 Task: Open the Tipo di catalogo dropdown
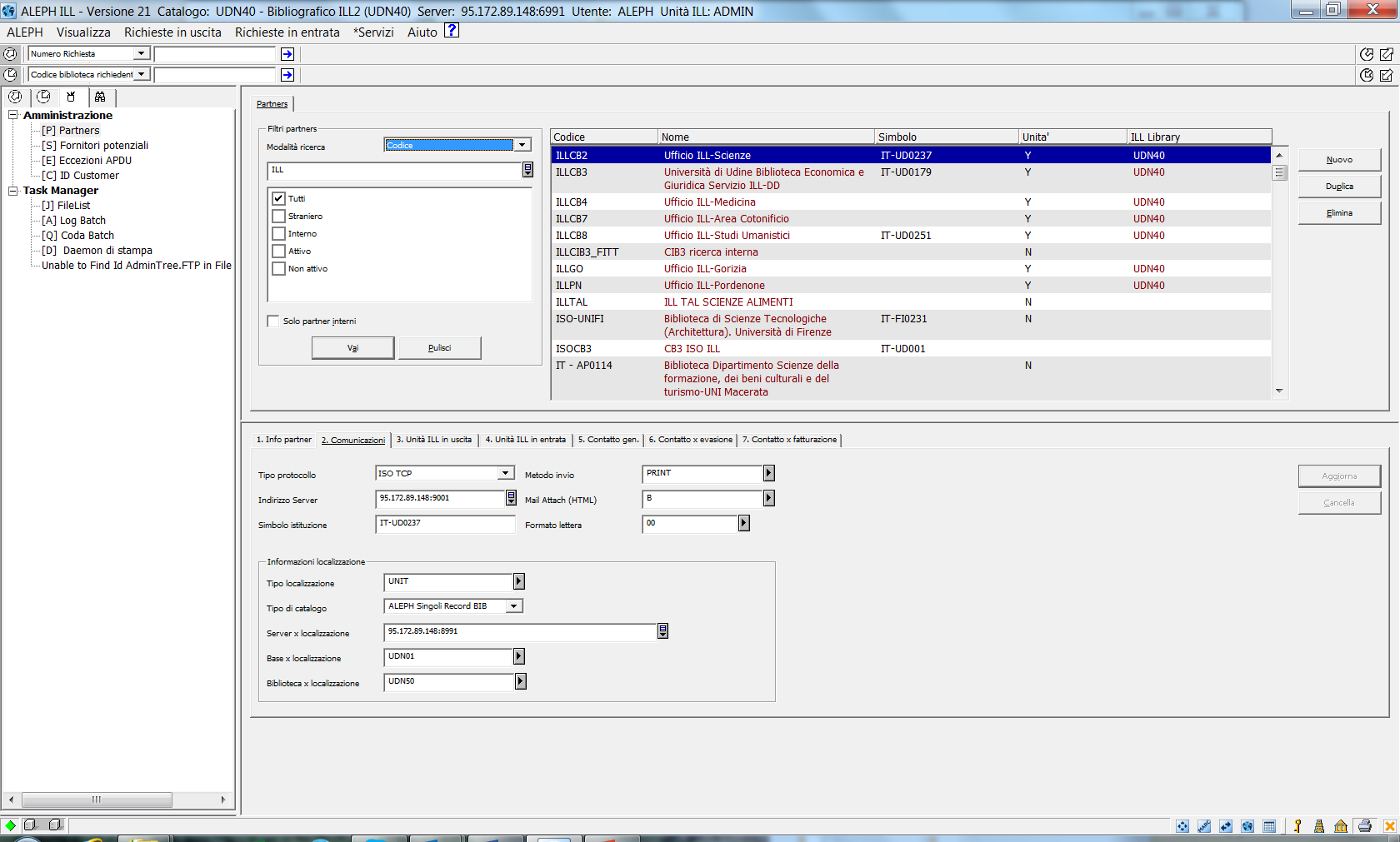(514, 606)
